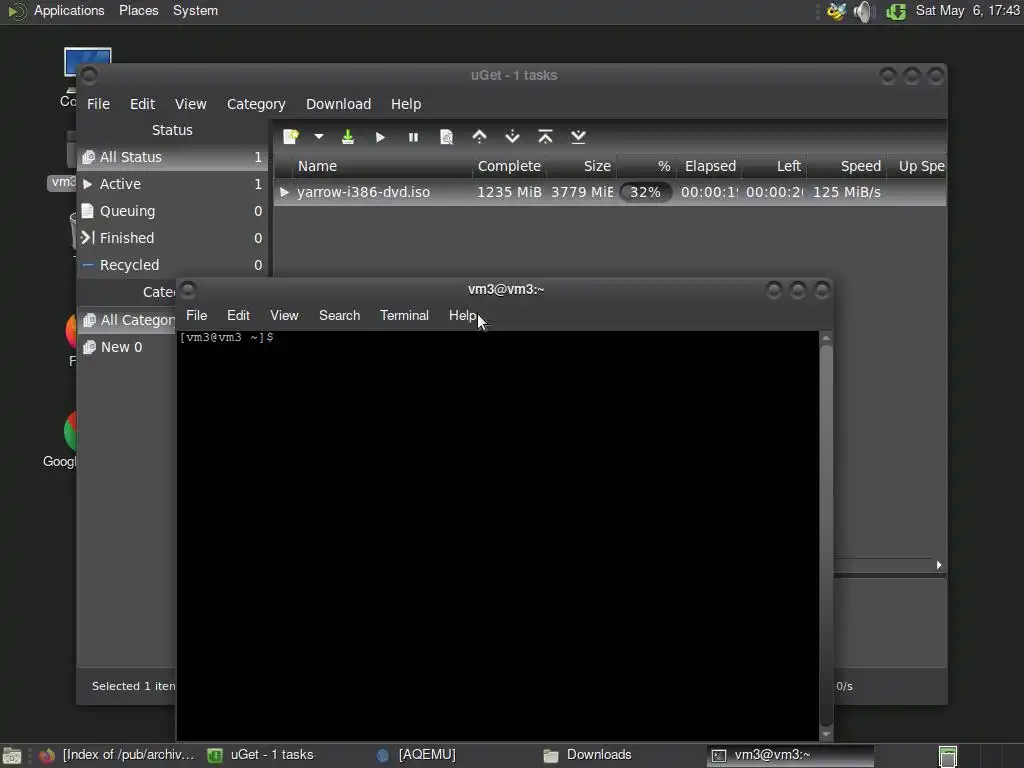Click the terminal vertical scrollbar thumb
This screenshot has width=1024, height=768.
coord(826,536)
